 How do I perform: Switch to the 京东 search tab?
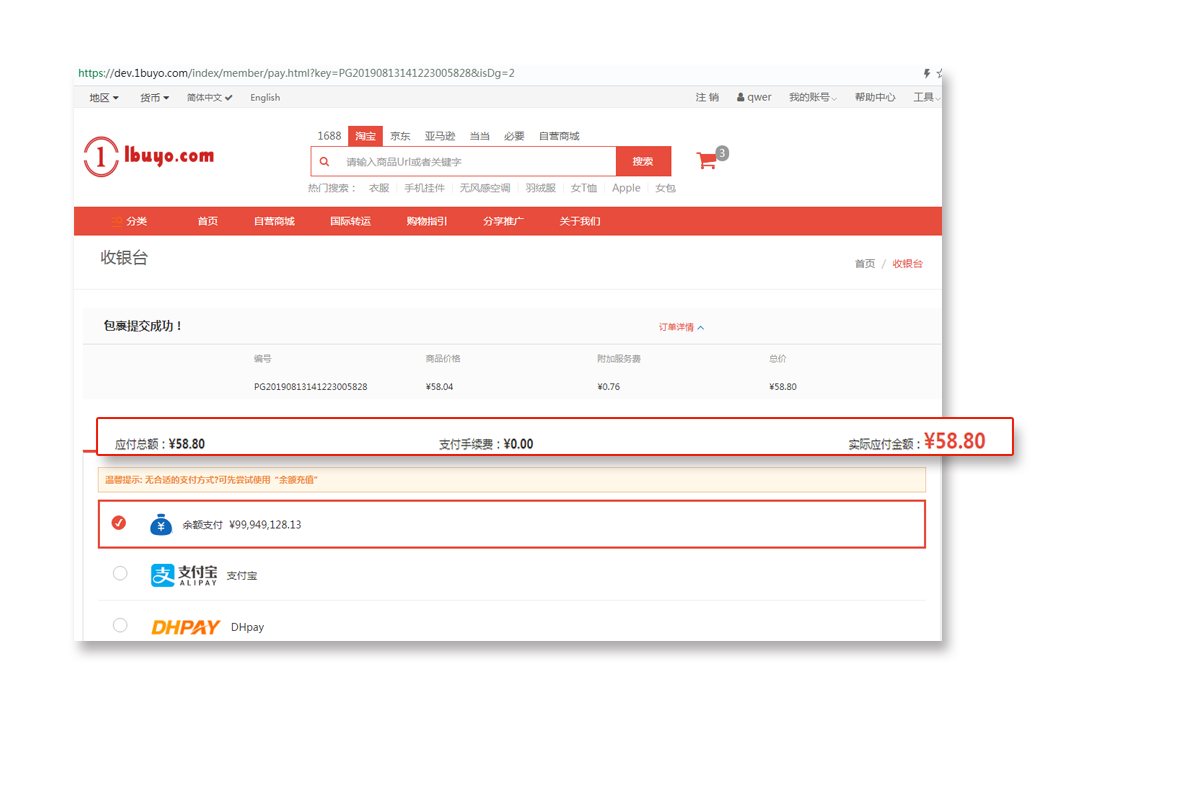pos(400,136)
